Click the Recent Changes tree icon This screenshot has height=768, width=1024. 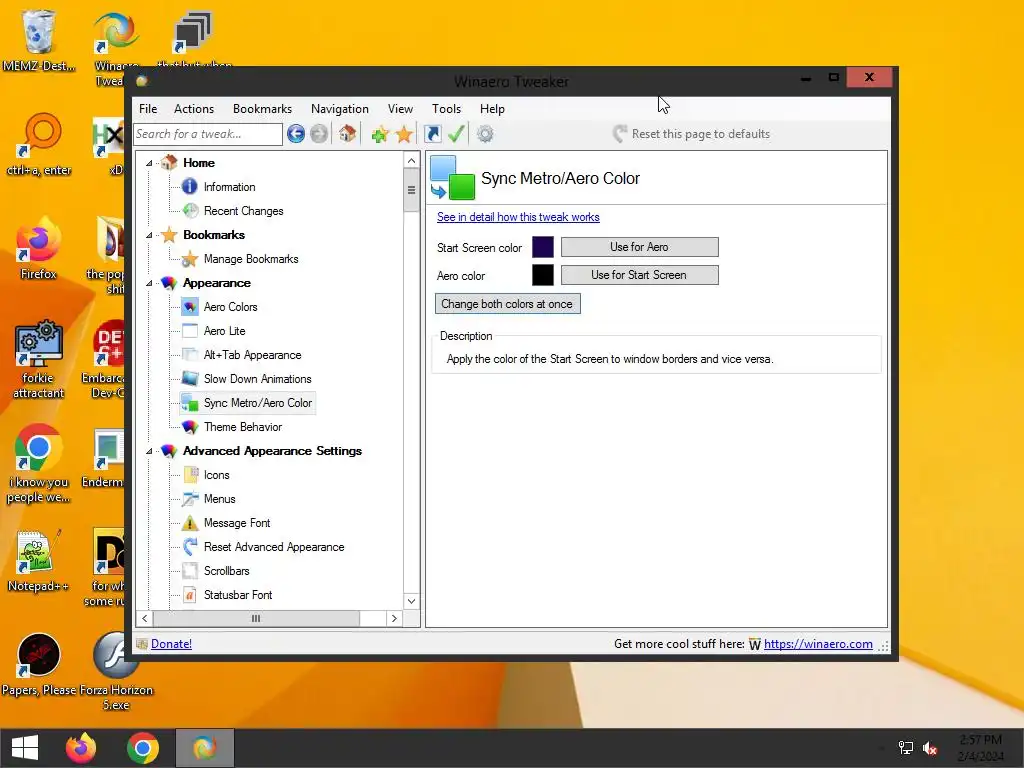click(190, 211)
